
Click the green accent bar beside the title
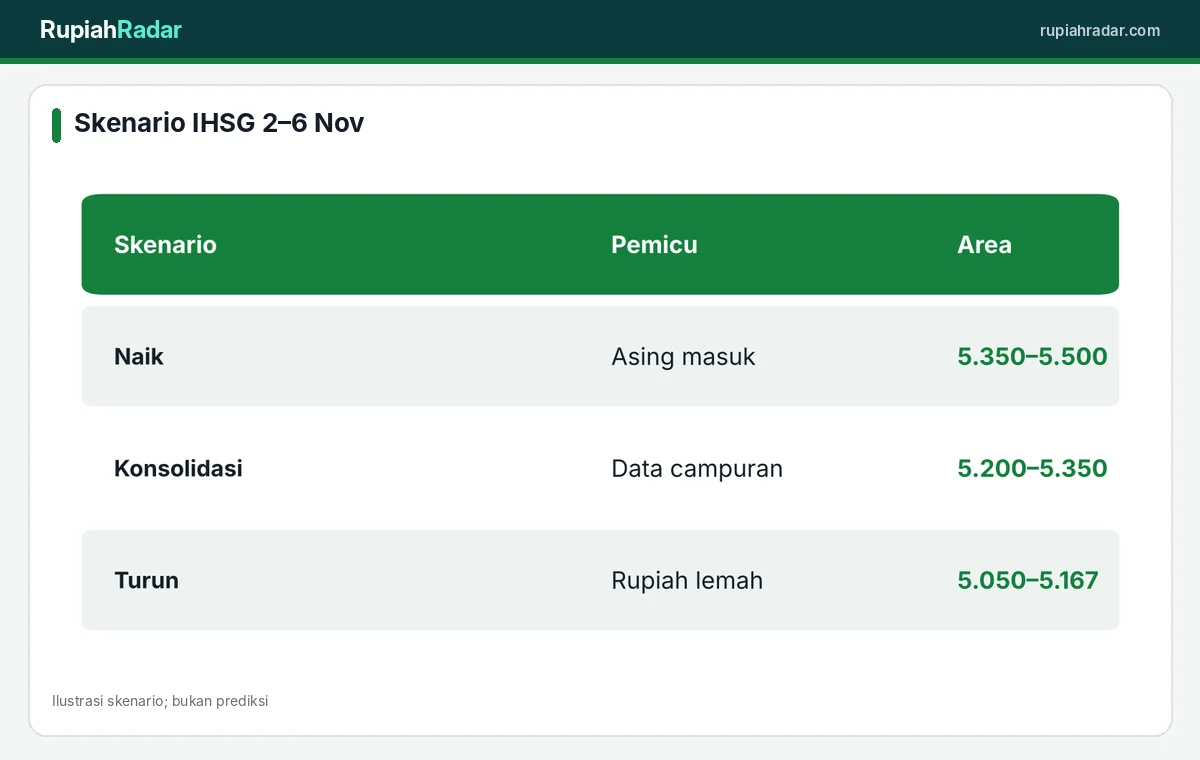[x=56, y=125]
